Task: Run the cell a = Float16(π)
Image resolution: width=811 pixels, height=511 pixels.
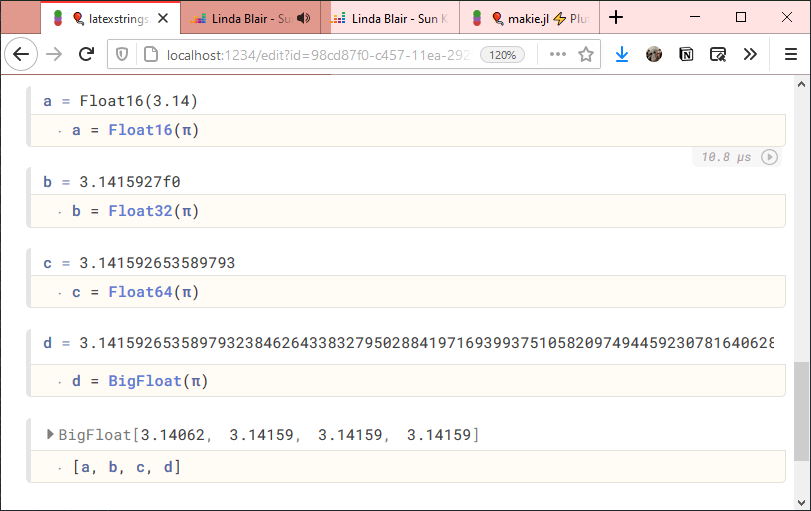Action: (x=770, y=157)
